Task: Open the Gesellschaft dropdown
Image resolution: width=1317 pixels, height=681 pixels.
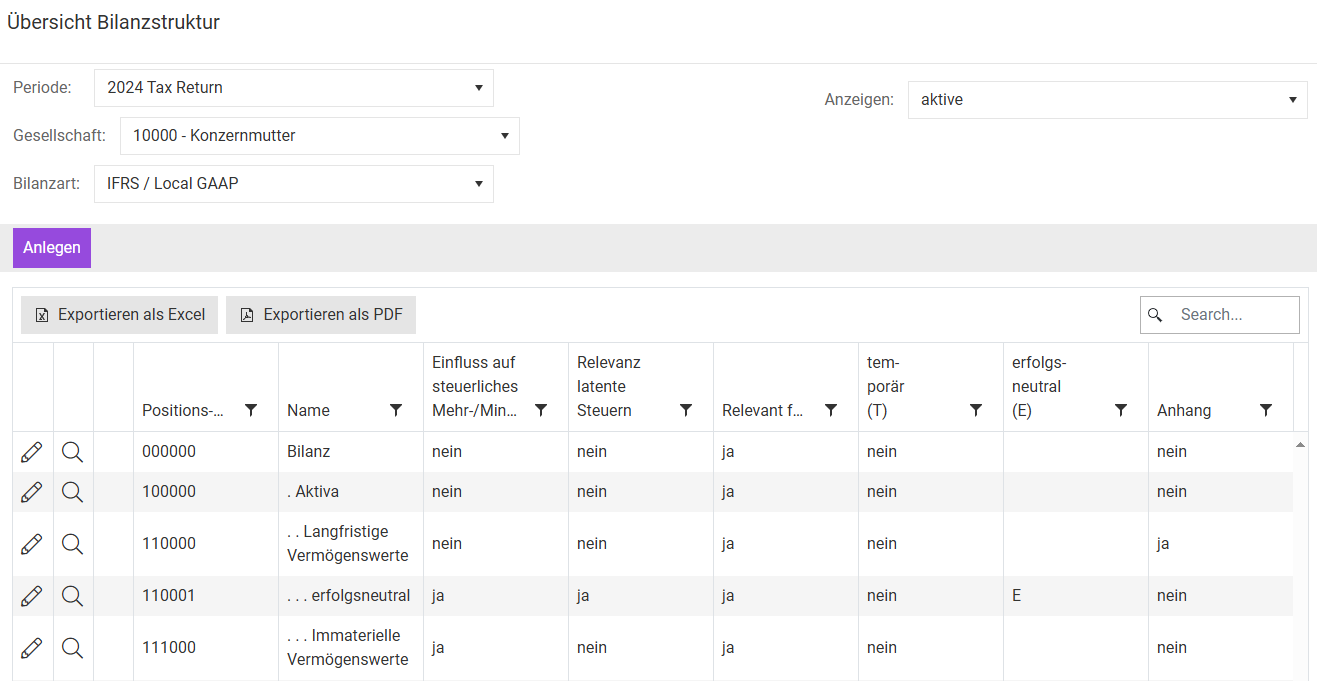Action: click(320, 136)
